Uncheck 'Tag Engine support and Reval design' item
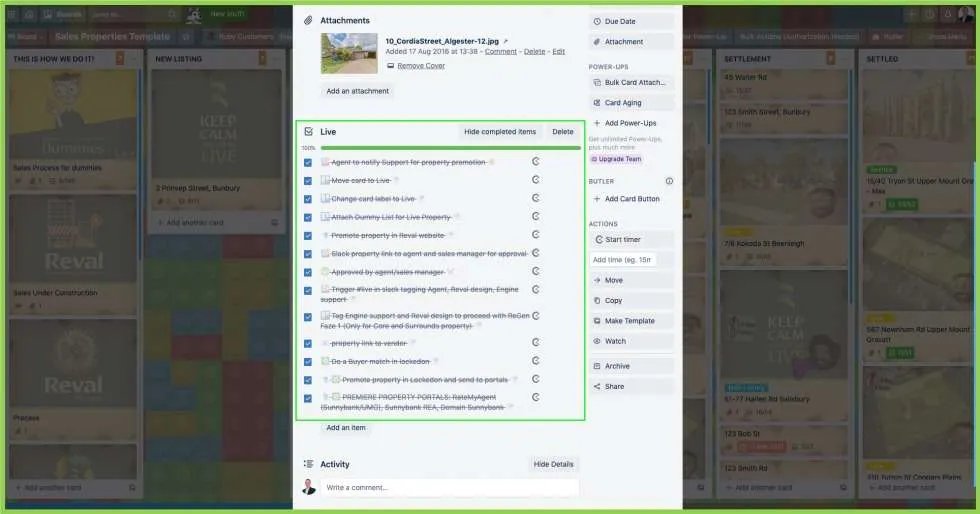This screenshot has width=980, height=514. [x=308, y=317]
